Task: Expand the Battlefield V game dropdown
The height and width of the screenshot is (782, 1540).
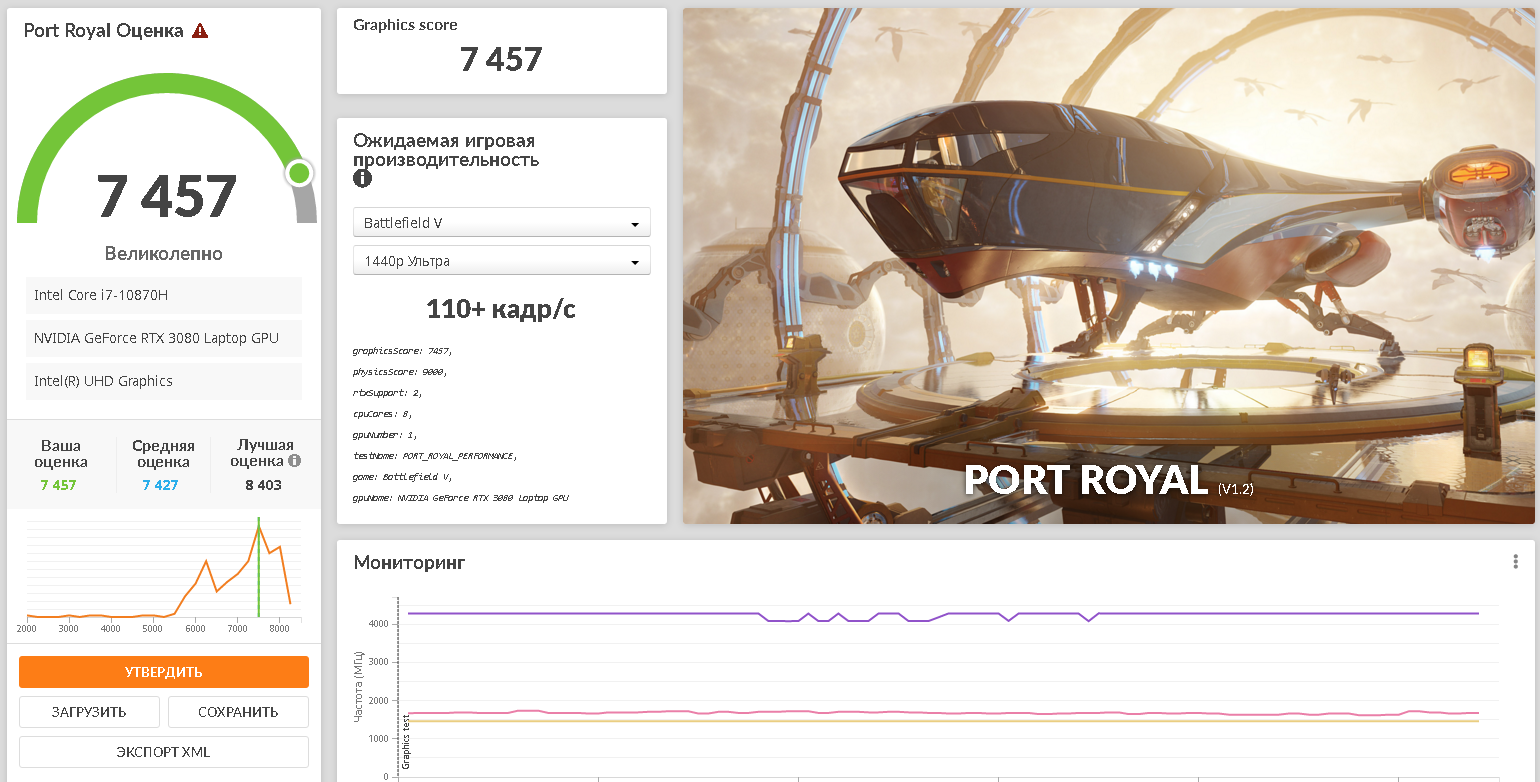Action: (x=502, y=222)
